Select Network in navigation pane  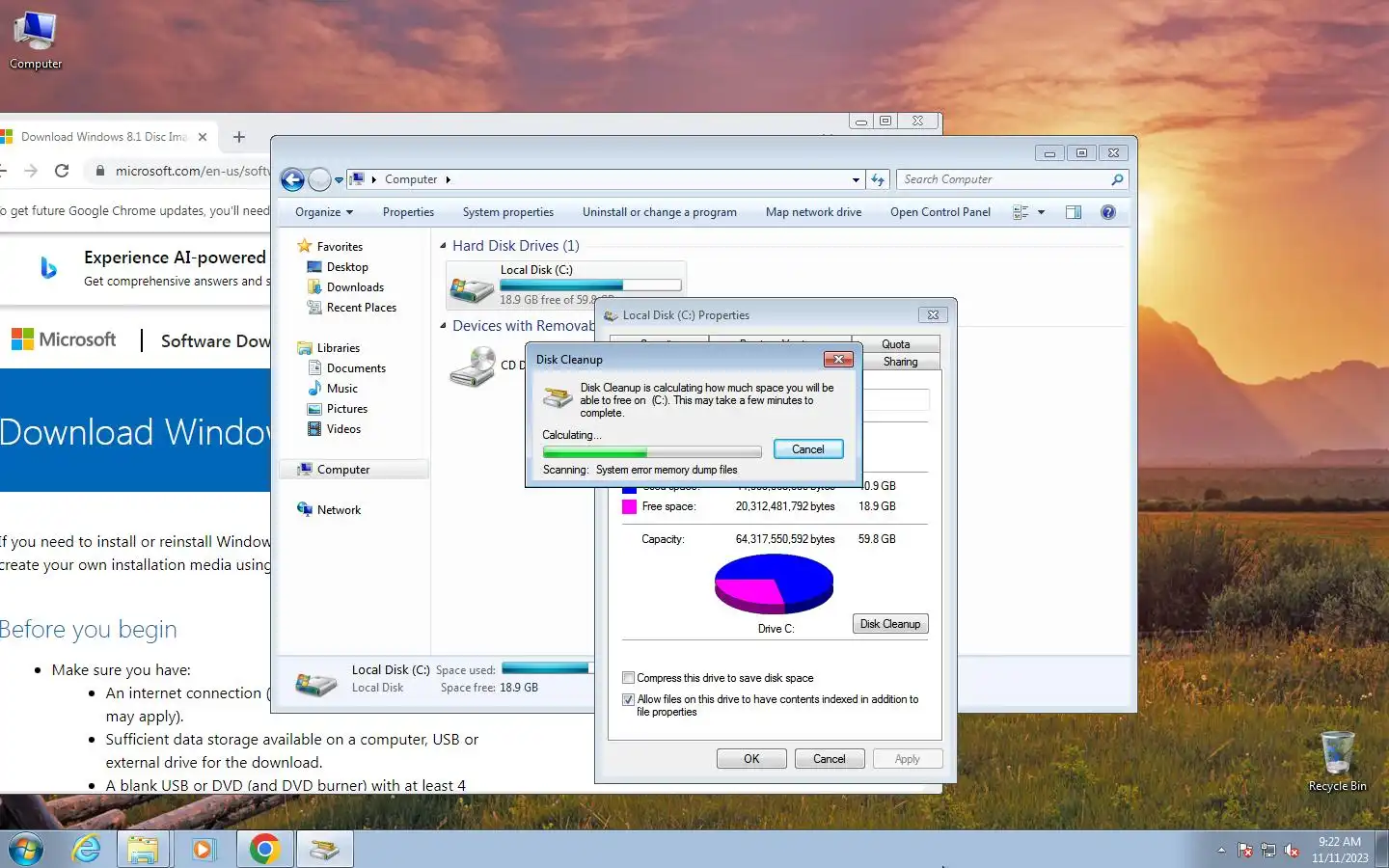(x=339, y=510)
